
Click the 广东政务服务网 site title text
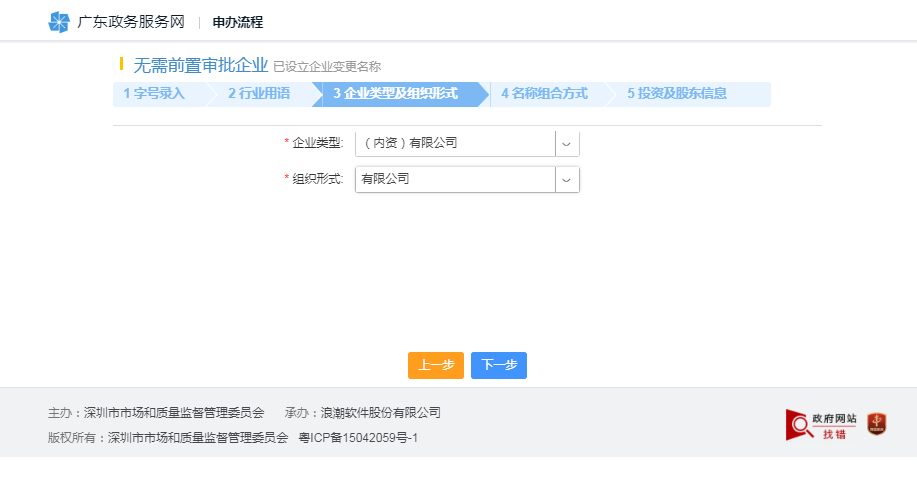131,22
